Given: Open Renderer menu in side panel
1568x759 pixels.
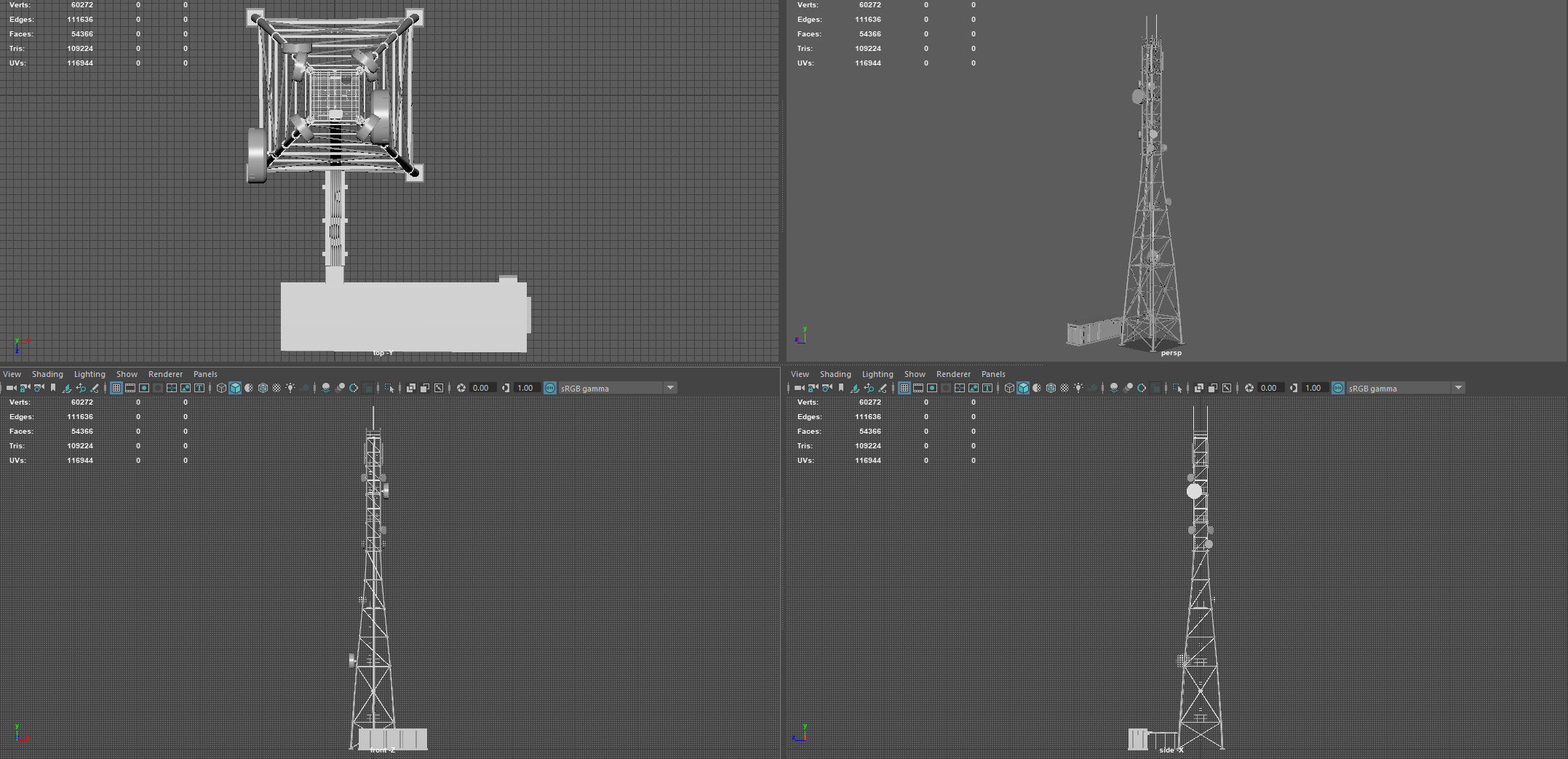Looking at the screenshot, I should (953, 374).
